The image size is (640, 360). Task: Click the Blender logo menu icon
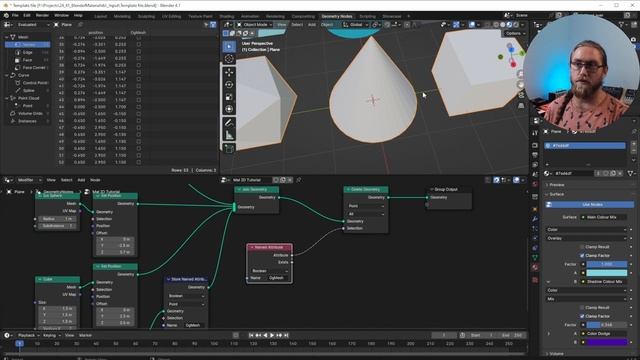[6, 15]
